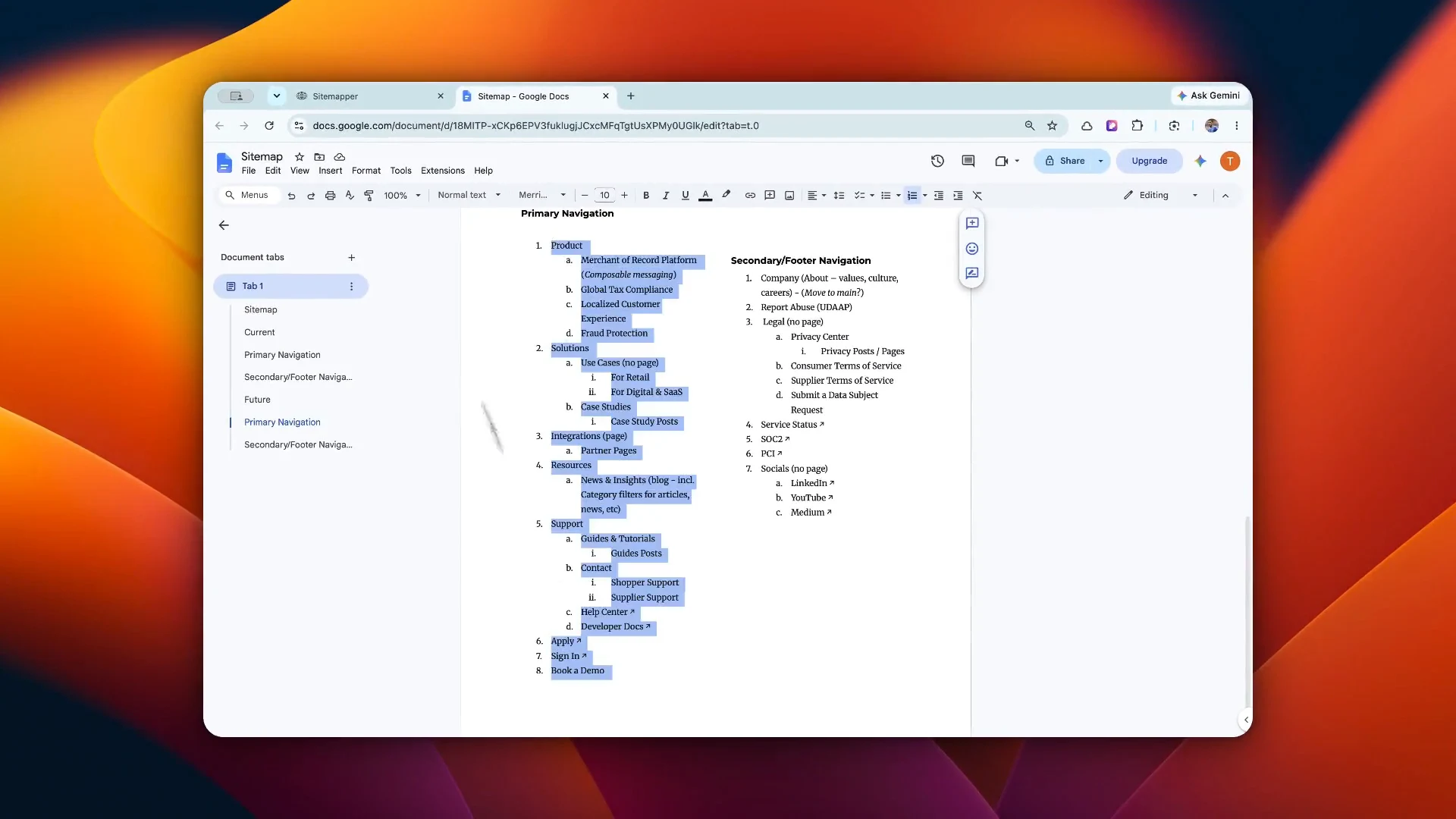1456x819 pixels.
Task: Open the comments history icon
Action: pyautogui.click(x=968, y=161)
